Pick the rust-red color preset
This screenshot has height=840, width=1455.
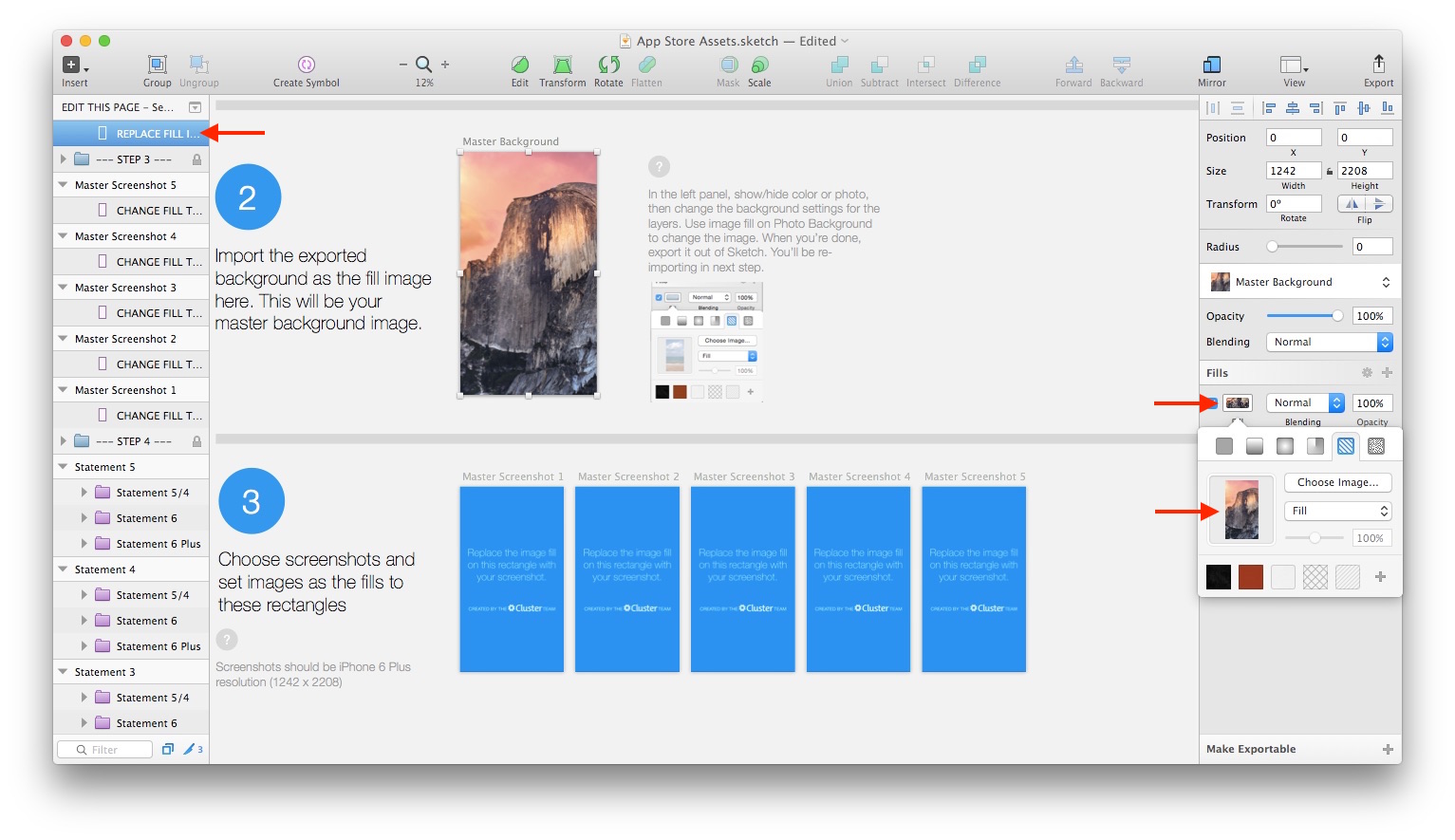pyautogui.click(x=1251, y=577)
